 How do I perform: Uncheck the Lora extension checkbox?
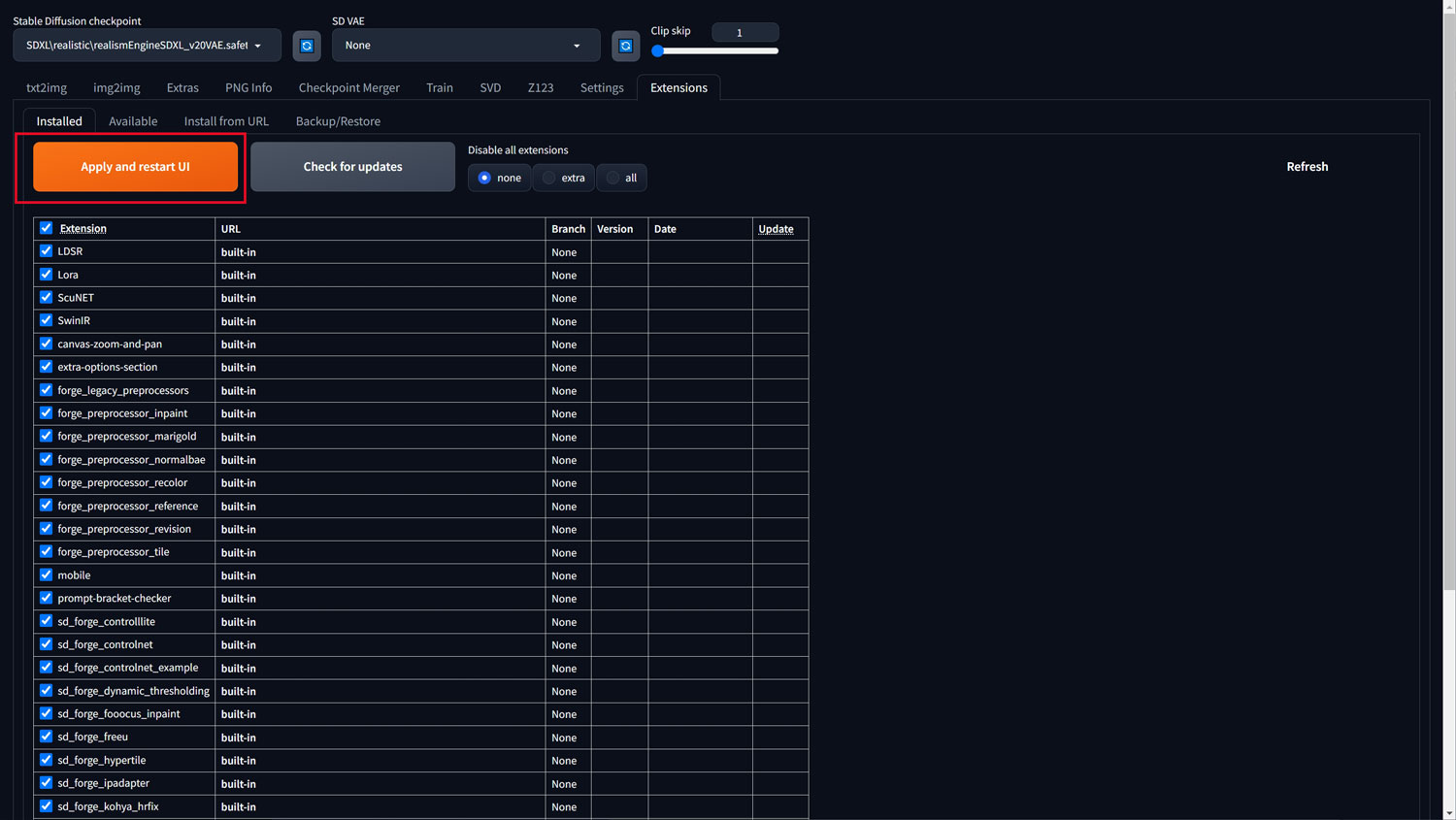click(x=46, y=275)
